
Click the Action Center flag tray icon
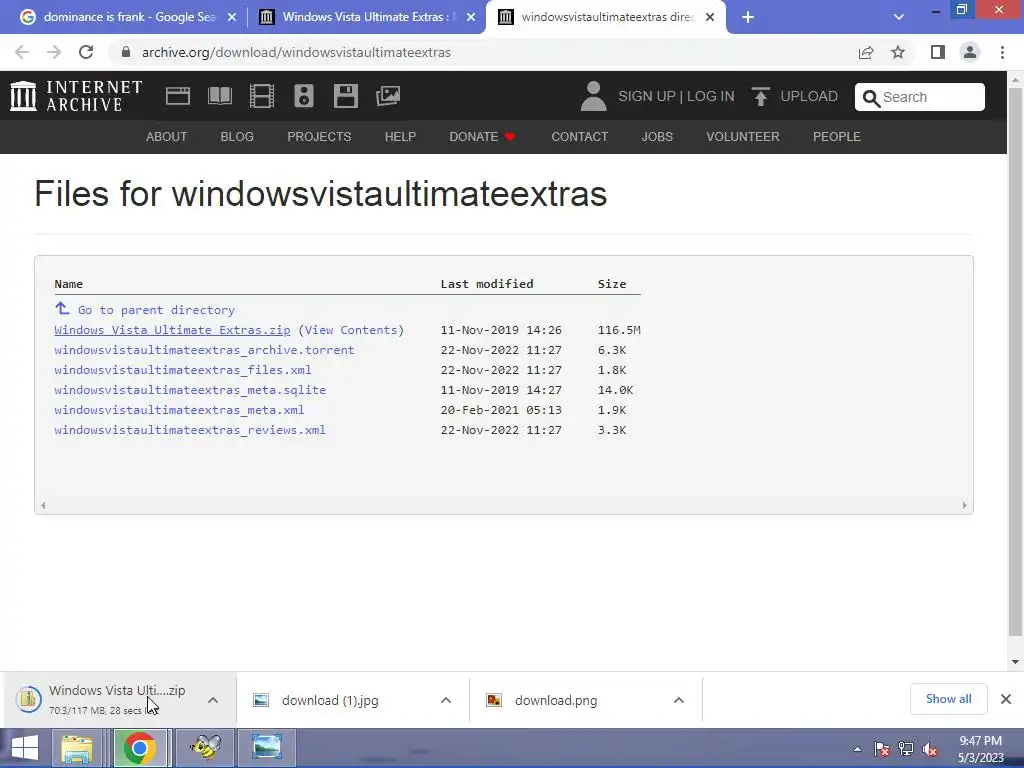(x=882, y=749)
